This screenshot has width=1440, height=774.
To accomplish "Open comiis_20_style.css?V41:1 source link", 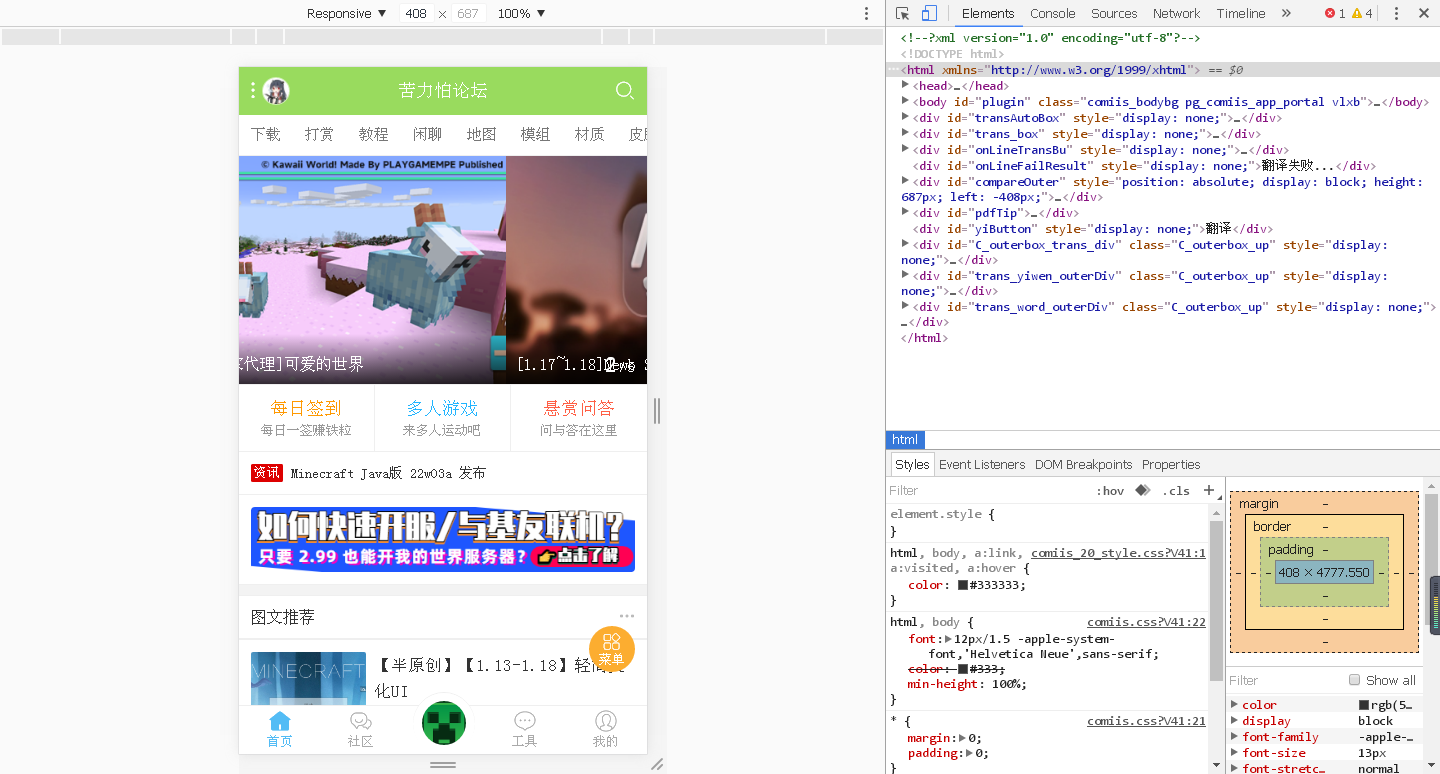I will coord(1118,553).
